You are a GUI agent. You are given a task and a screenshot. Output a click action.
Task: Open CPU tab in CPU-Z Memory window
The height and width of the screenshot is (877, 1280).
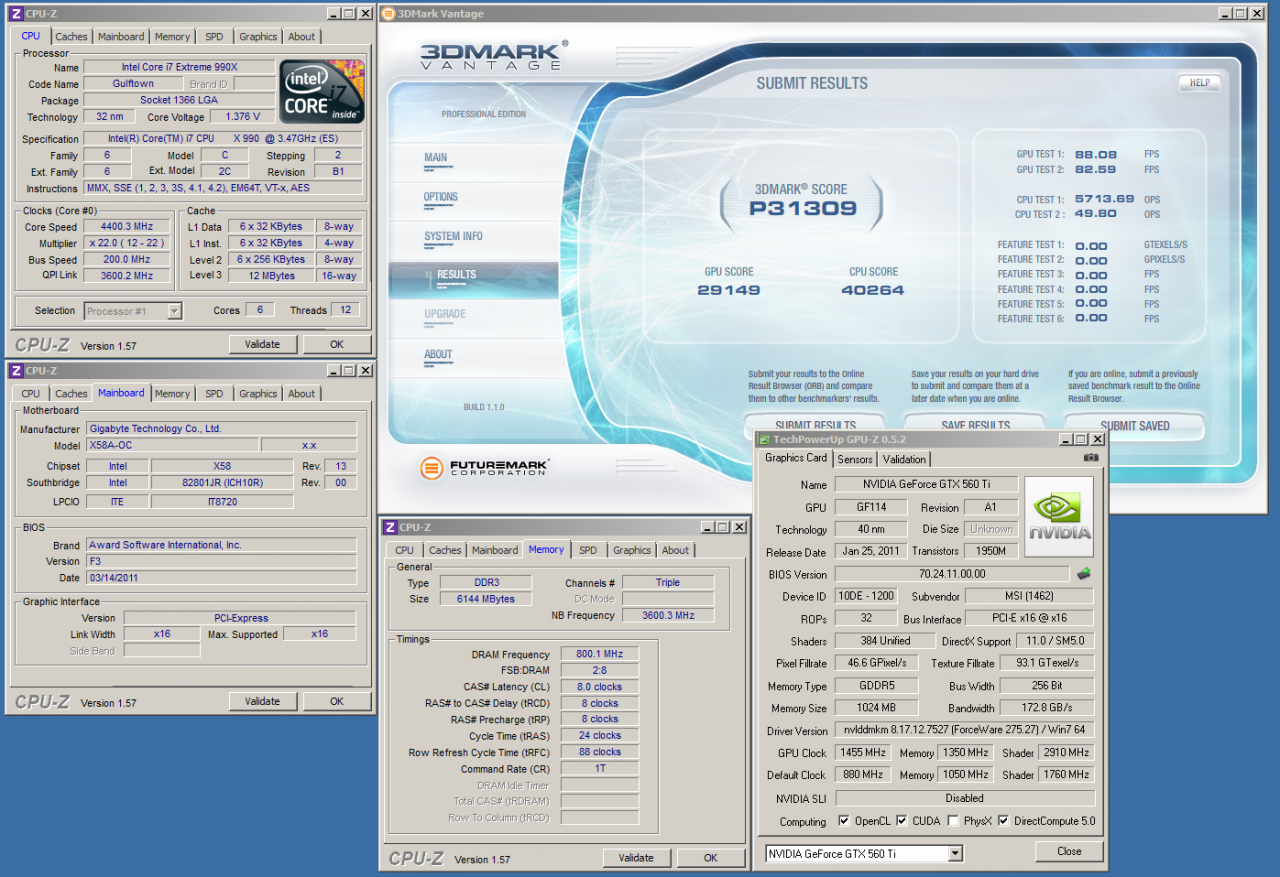[x=404, y=550]
